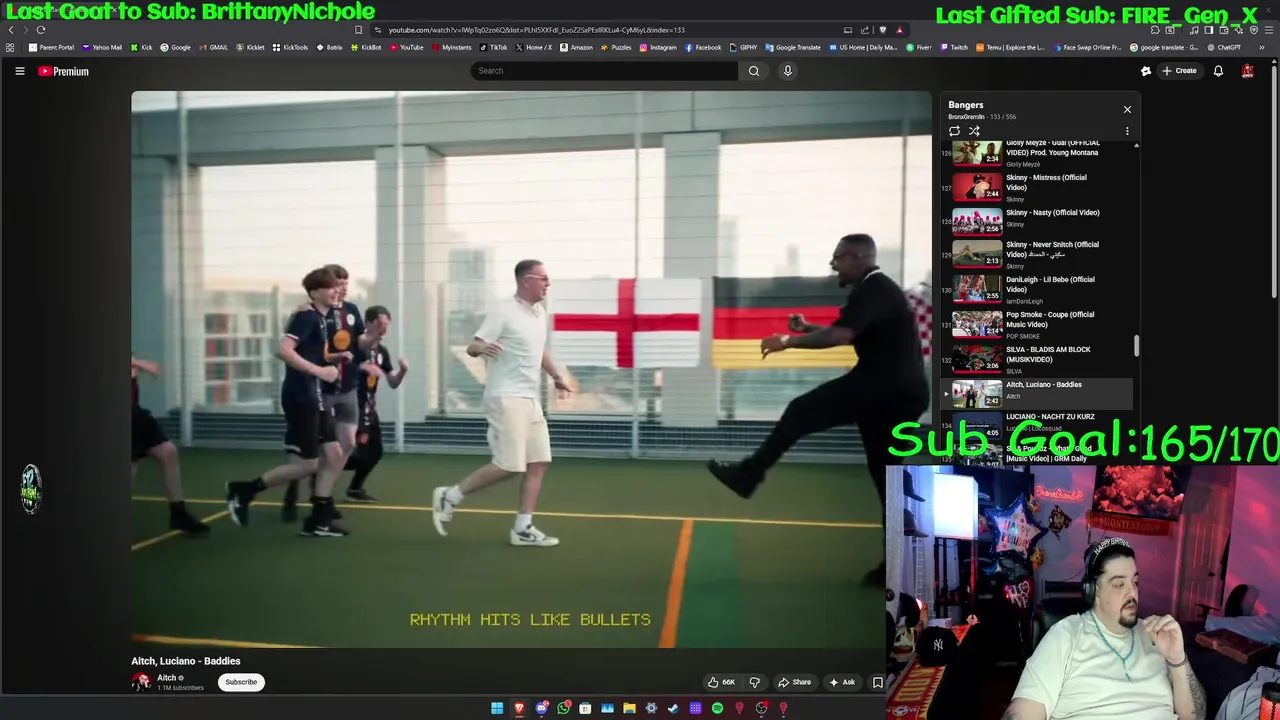The width and height of the screenshot is (1280, 720).
Task: Click the playlist panel scrollbar thumb
Action: [1136, 346]
